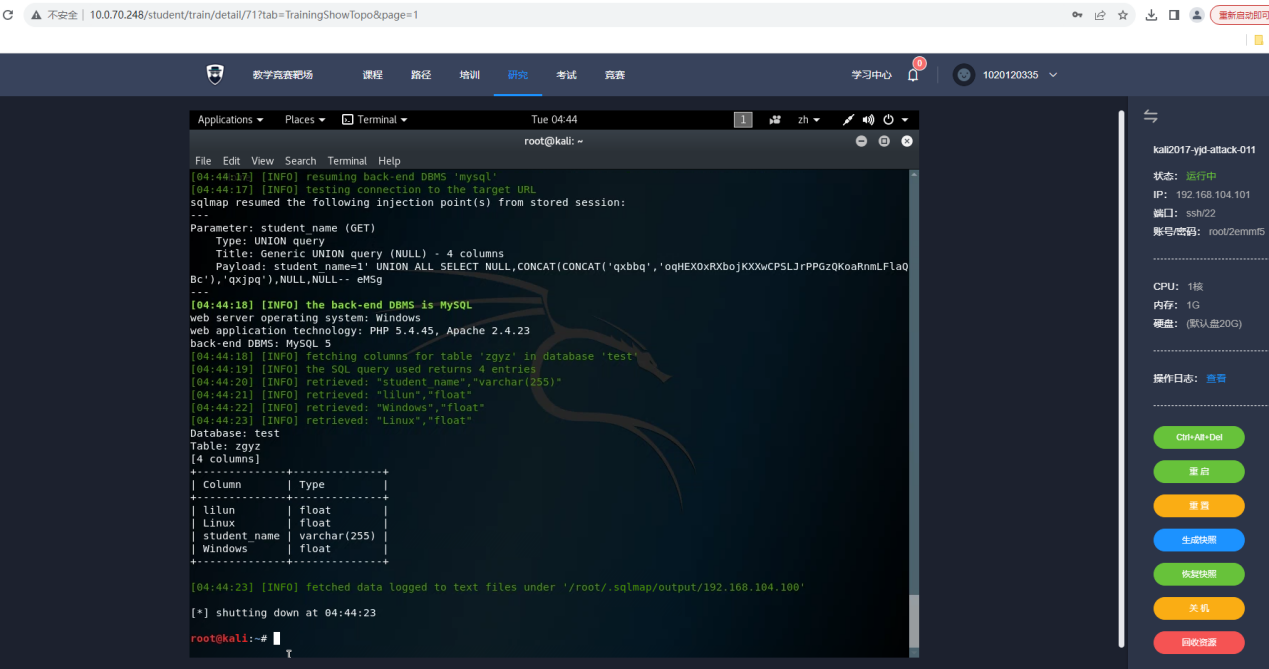Click the user avatar beside 1020120335
The height and width of the screenshot is (669, 1269).
(x=963, y=75)
